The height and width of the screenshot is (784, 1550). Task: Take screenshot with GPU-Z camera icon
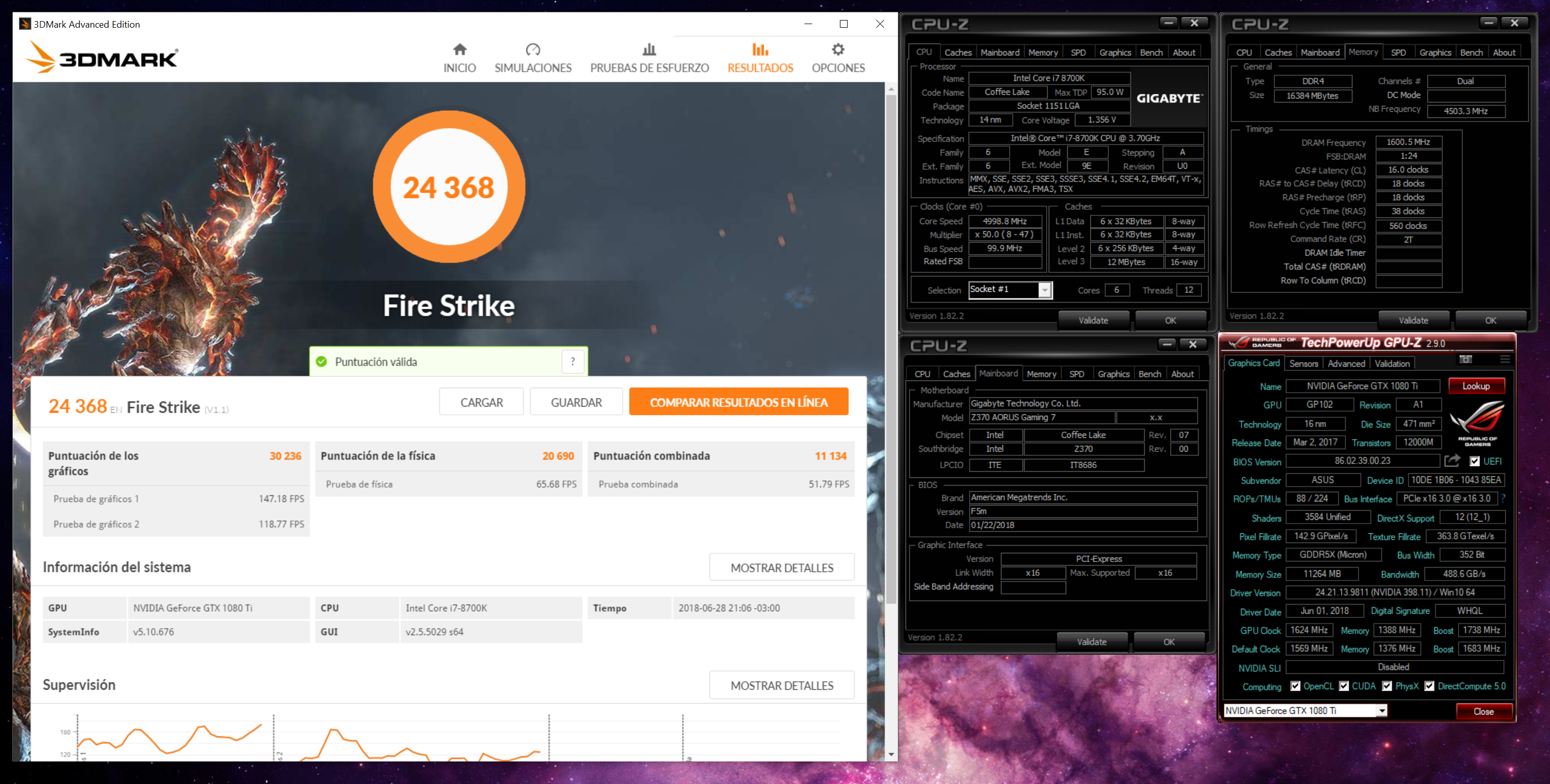coord(1466,359)
